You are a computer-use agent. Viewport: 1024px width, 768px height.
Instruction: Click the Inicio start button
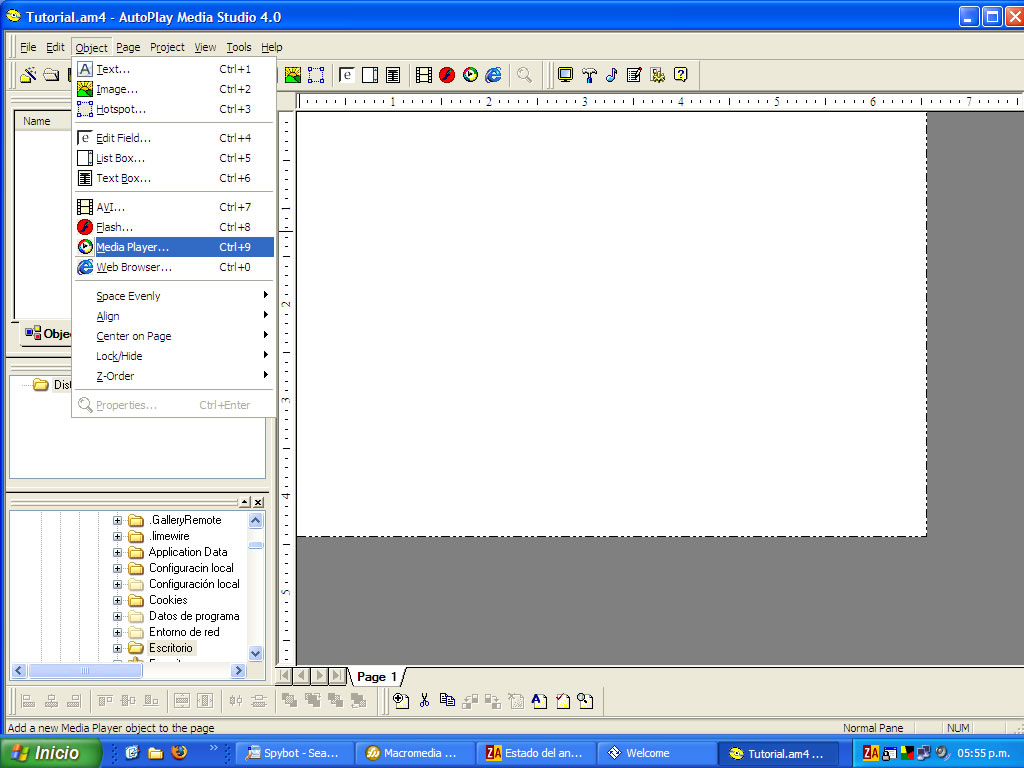pyautogui.click(x=50, y=753)
